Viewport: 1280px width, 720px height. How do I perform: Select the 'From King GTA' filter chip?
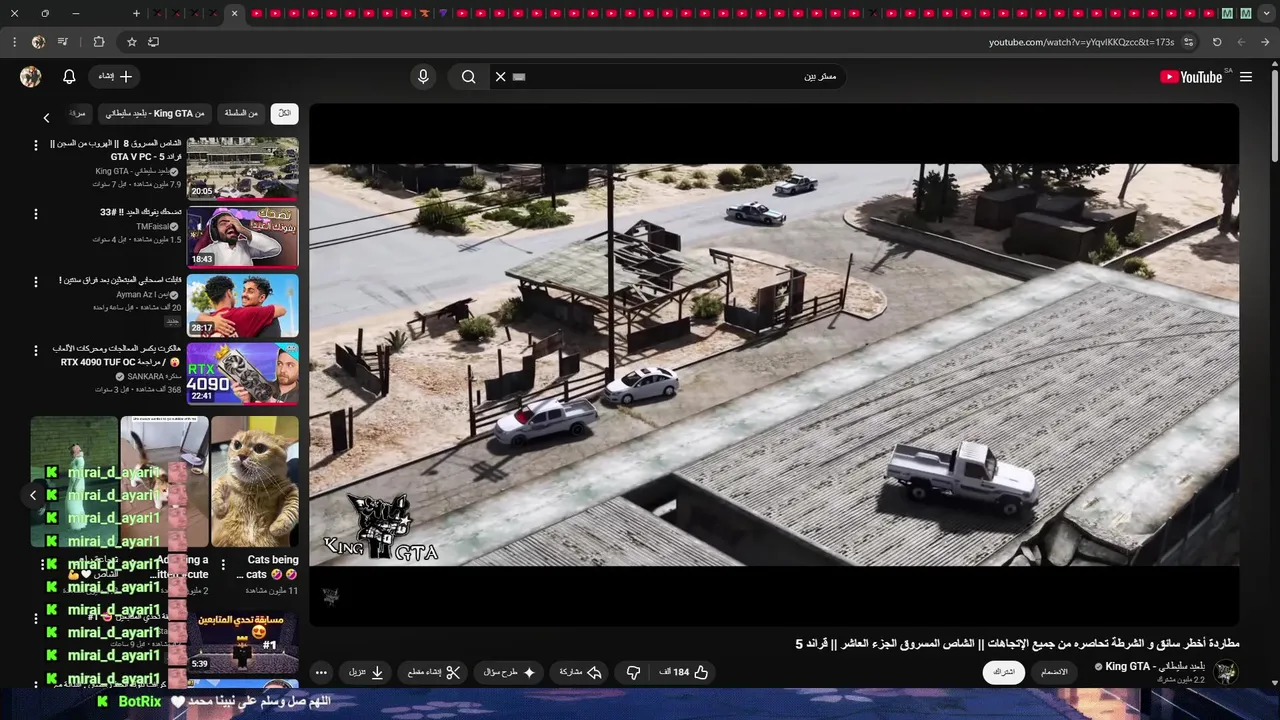pos(155,113)
